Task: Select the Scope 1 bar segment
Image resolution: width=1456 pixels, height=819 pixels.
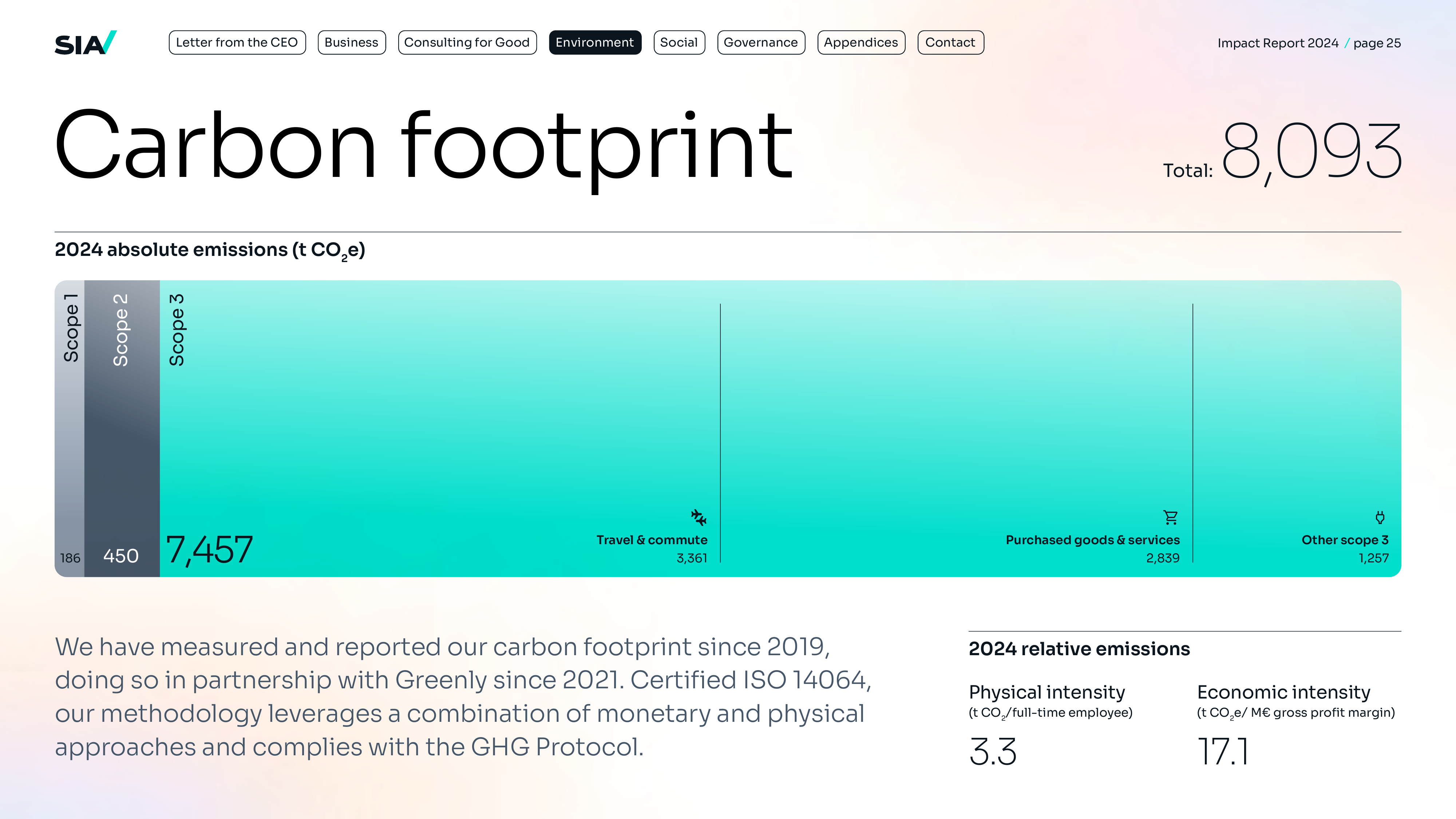Action: pos(70,428)
